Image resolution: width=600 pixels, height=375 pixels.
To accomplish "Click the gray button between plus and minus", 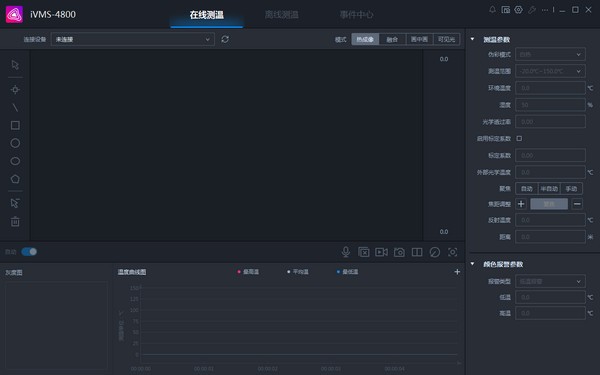I will point(549,204).
